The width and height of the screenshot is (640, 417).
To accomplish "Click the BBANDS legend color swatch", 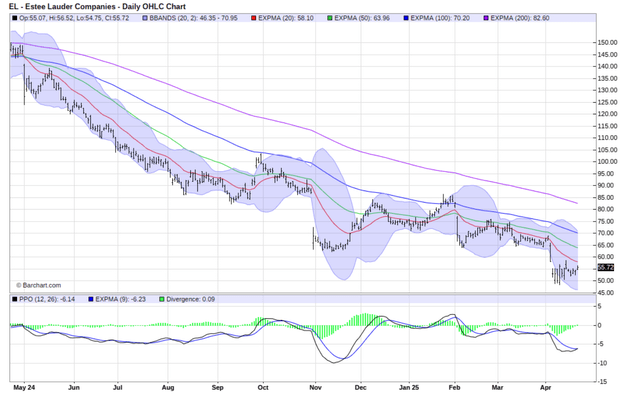I will tap(145, 18).
